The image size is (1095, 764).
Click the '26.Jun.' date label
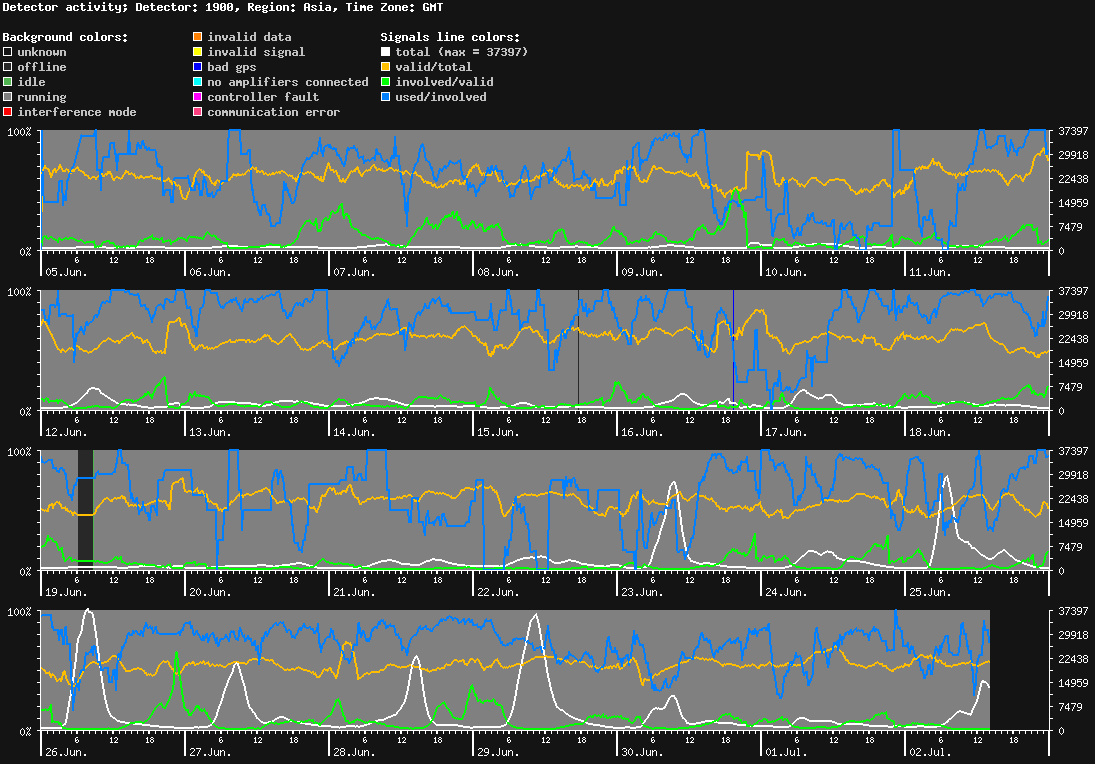pyautogui.click(x=66, y=752)
